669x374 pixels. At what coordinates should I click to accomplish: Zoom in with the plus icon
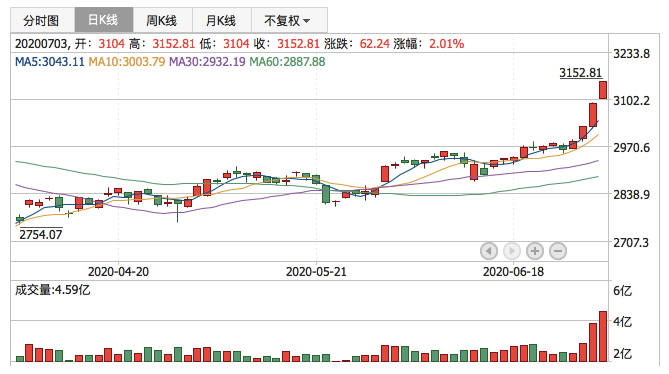click(535, 251)
